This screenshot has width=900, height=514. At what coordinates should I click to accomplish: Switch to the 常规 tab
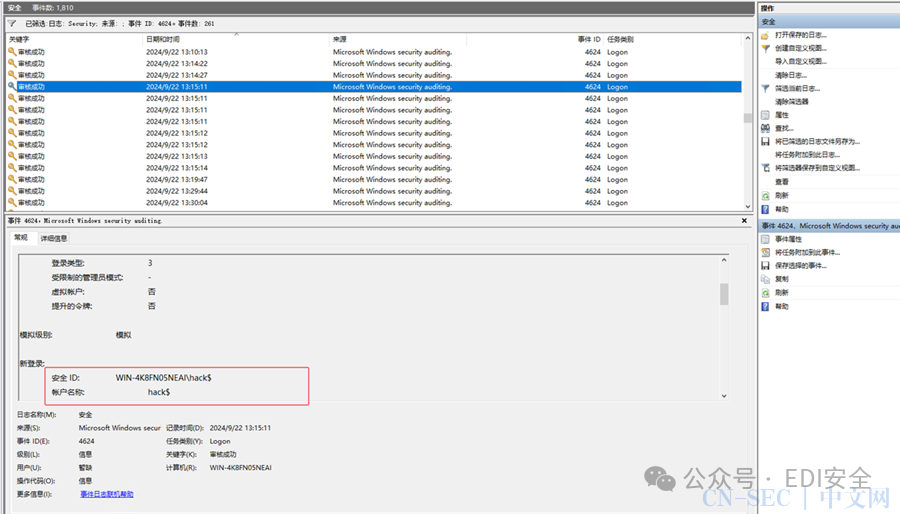(21, 237)
